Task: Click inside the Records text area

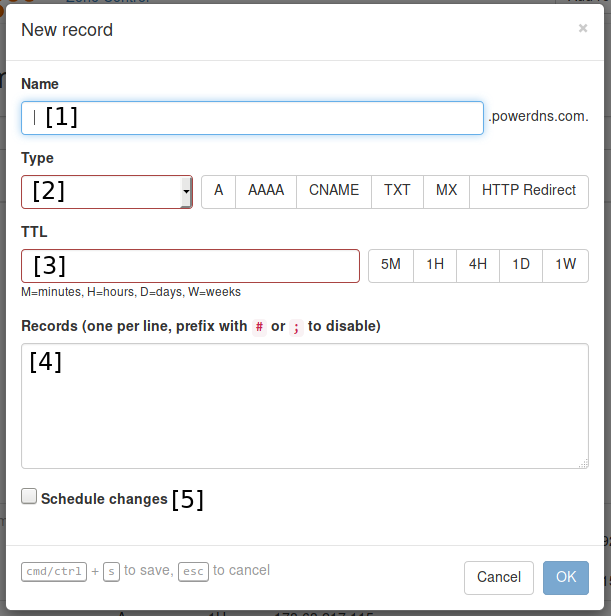Action: tap(304, 406)
